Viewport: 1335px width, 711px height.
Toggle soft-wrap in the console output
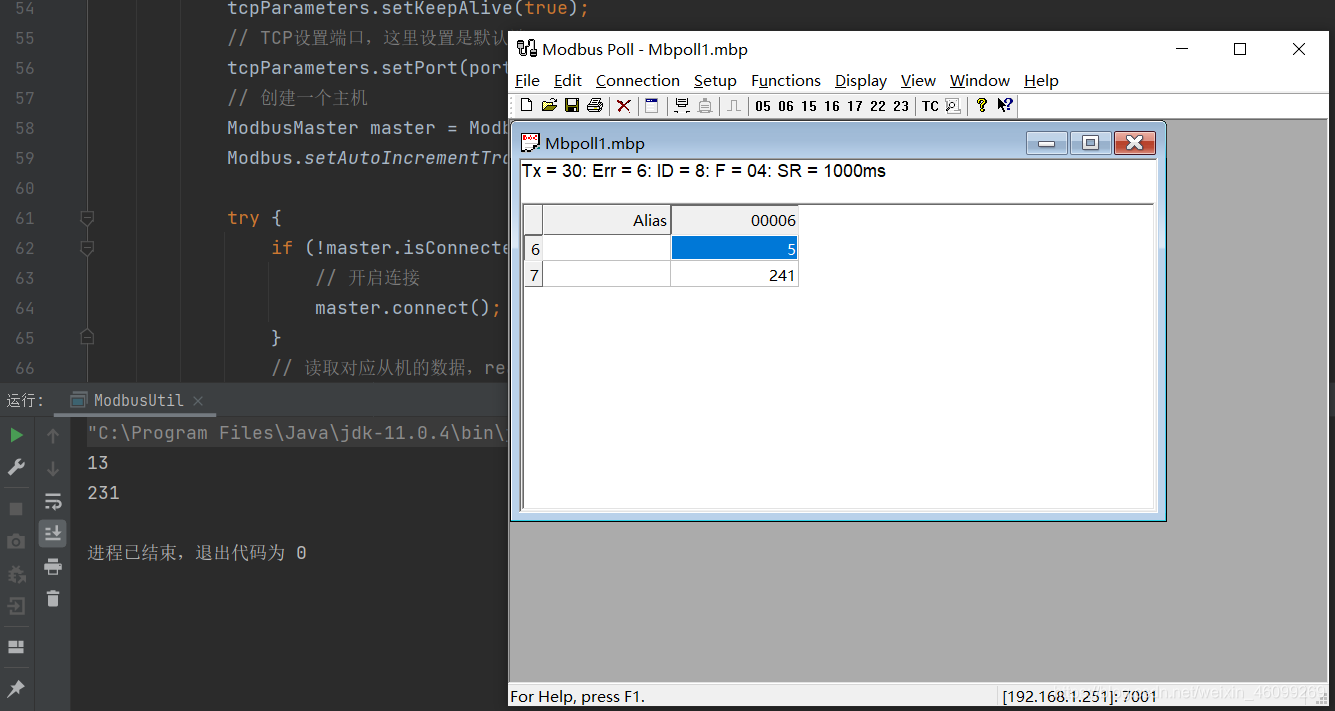[53, 501]
